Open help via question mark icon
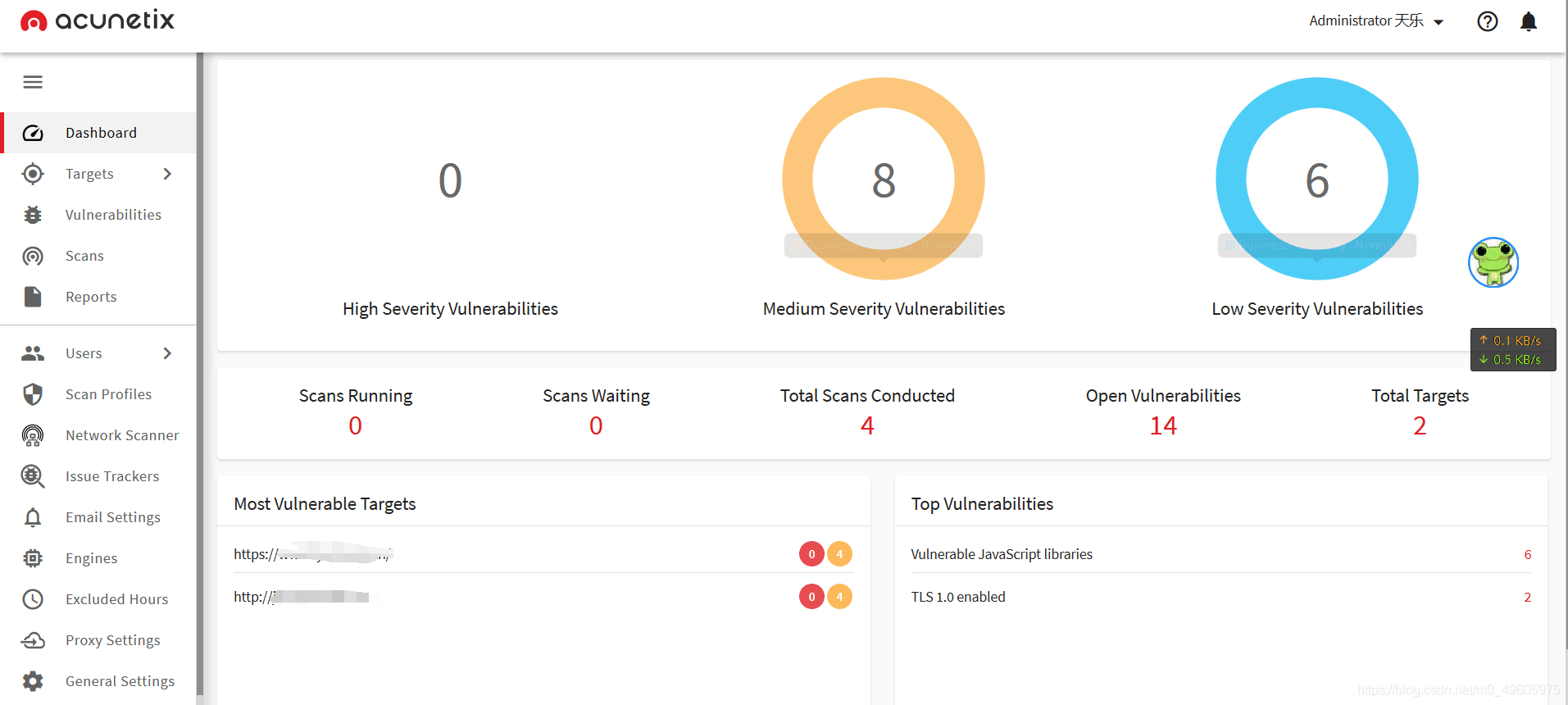 (x=1488, y=21)
